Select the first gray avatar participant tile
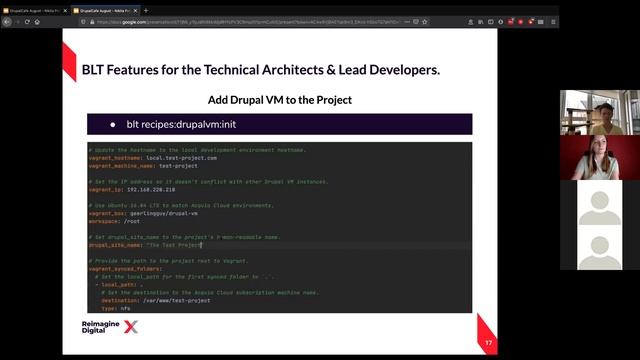 coord(600,202)
